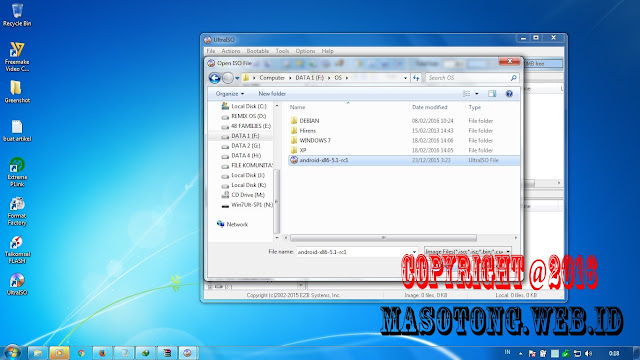
Task: Open the File name dropdown arrow
Action: pyautogui.click(x=414, y=252)
